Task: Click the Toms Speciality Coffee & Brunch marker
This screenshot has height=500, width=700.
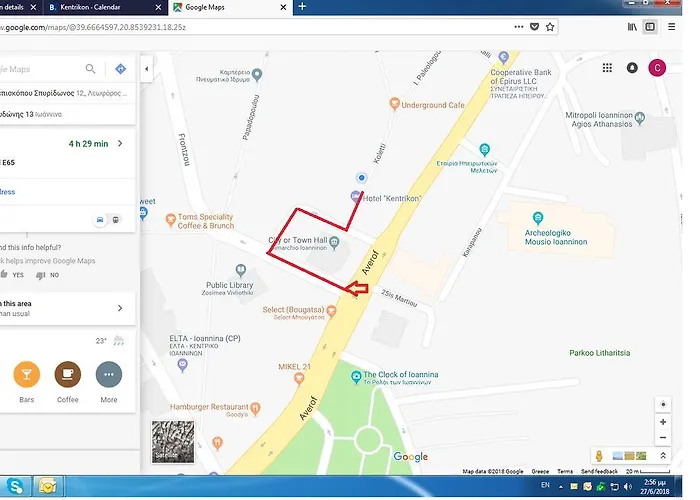Action: (171, 220)
